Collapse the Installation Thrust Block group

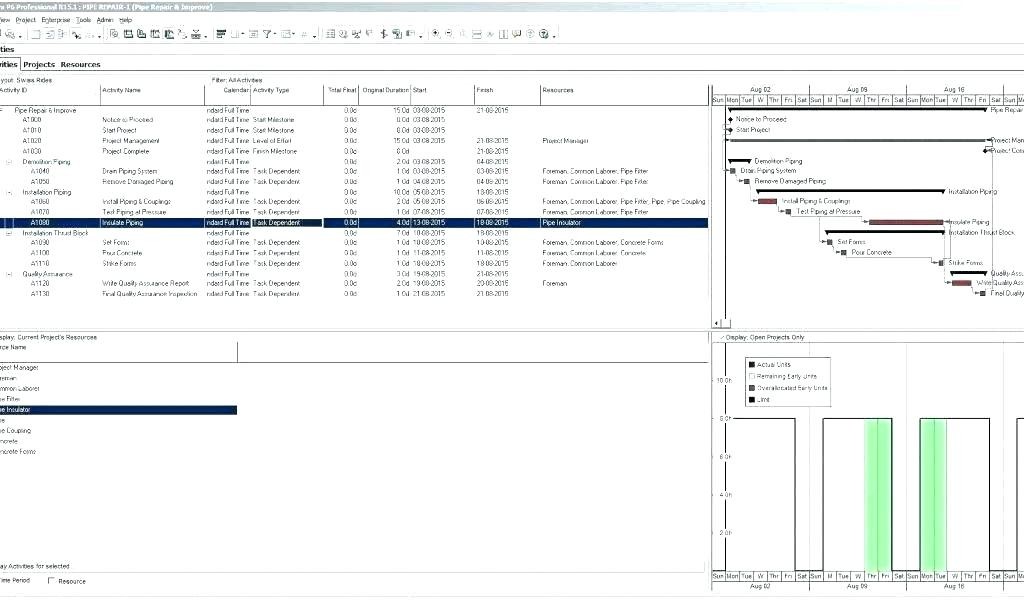click(10, 233)
